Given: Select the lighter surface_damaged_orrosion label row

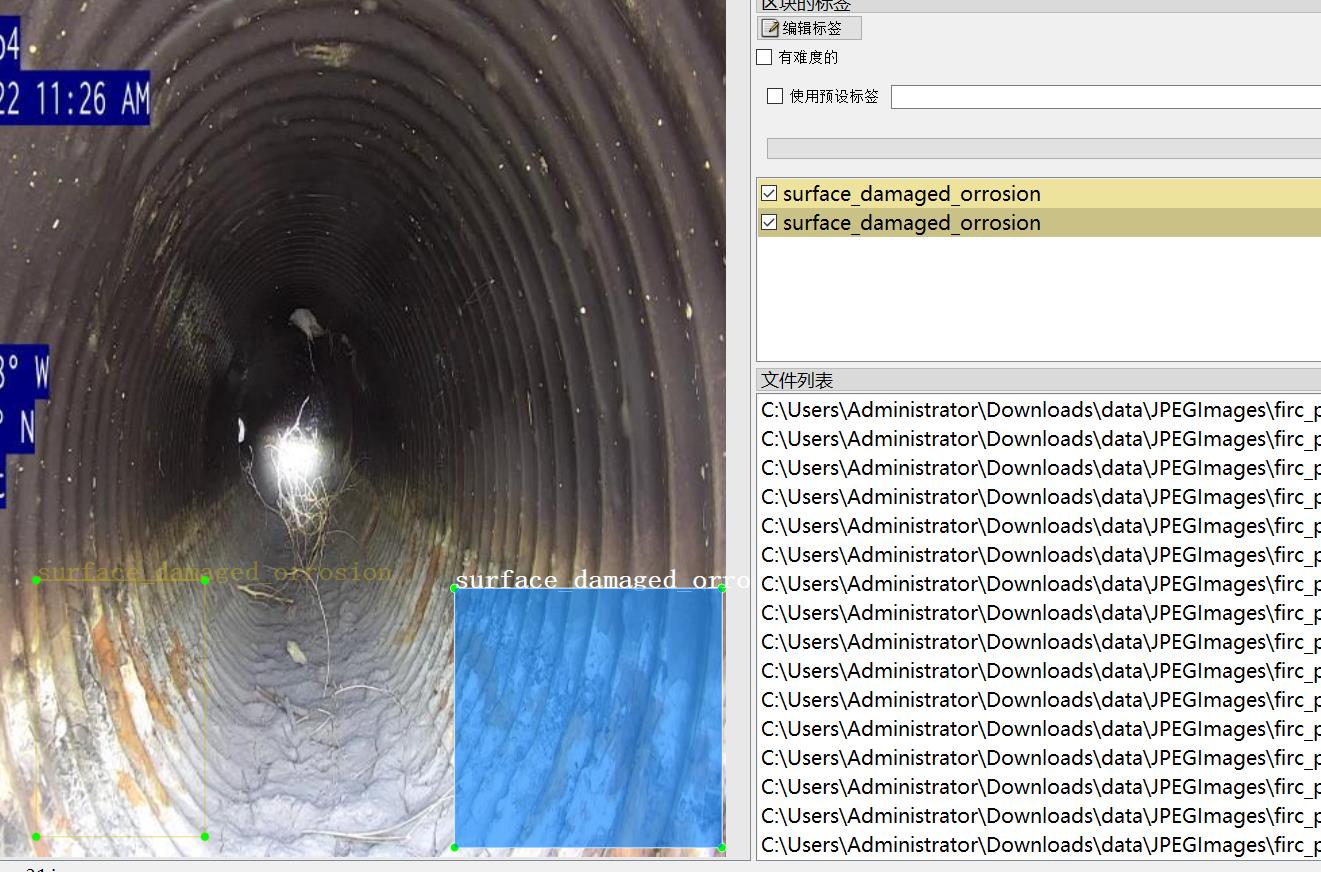Looking at the screenshot, I should pos(1039,193).
